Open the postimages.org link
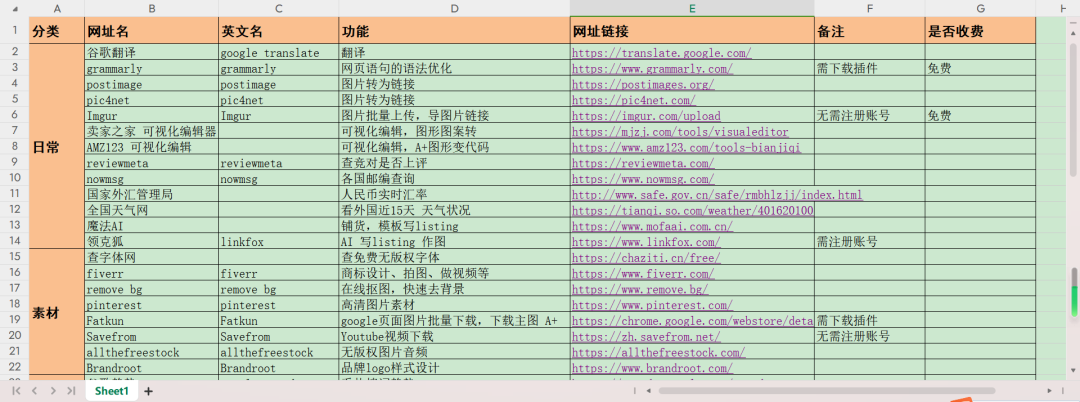Viewport: 1080px width, 402px height. (643, 85)
